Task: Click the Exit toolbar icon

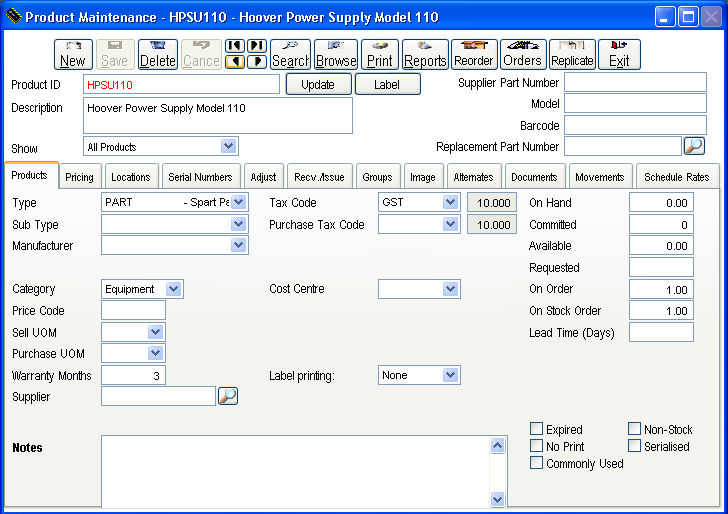Action: 619,54
